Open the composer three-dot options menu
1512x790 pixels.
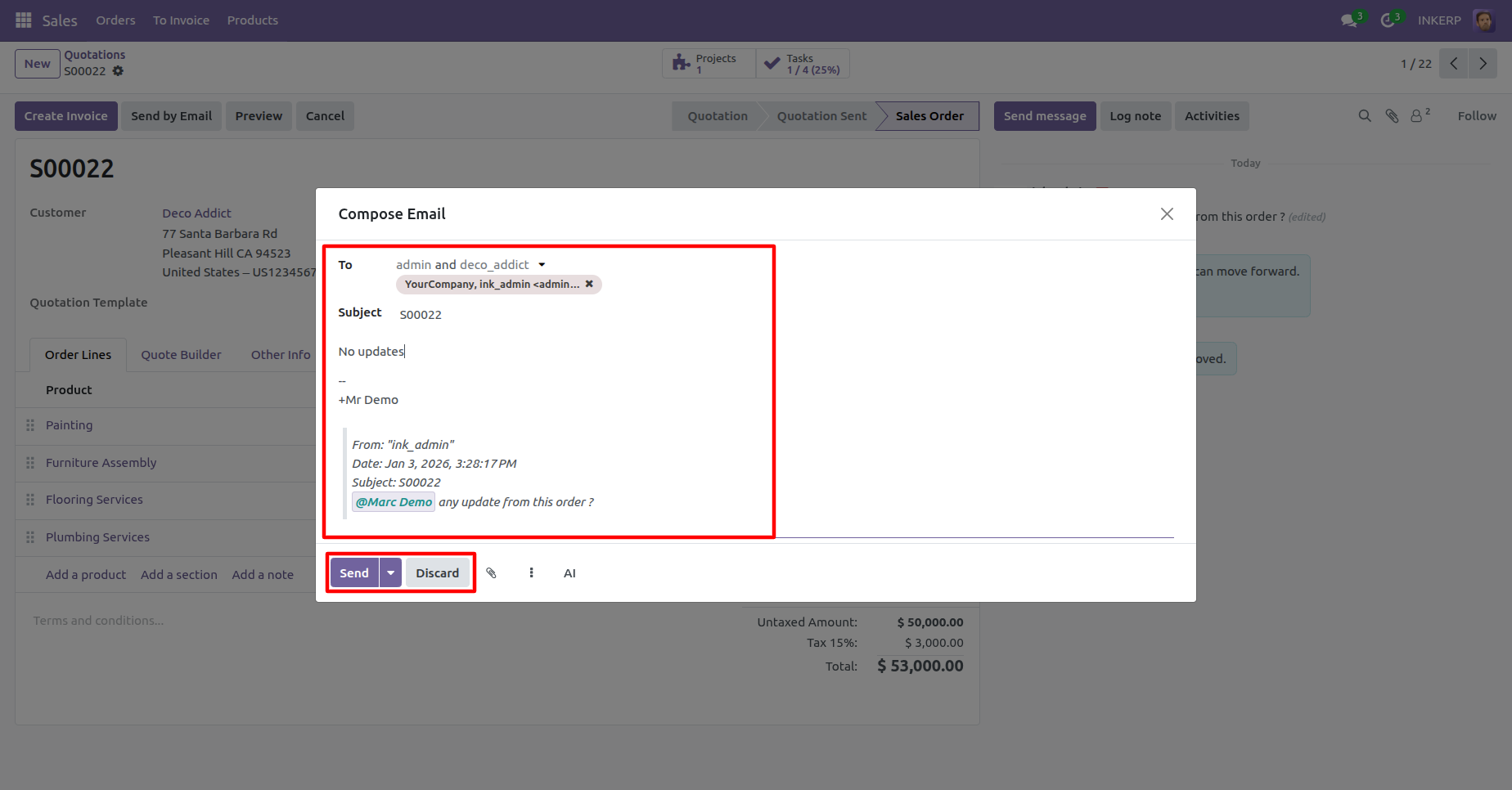coord(531,573)
